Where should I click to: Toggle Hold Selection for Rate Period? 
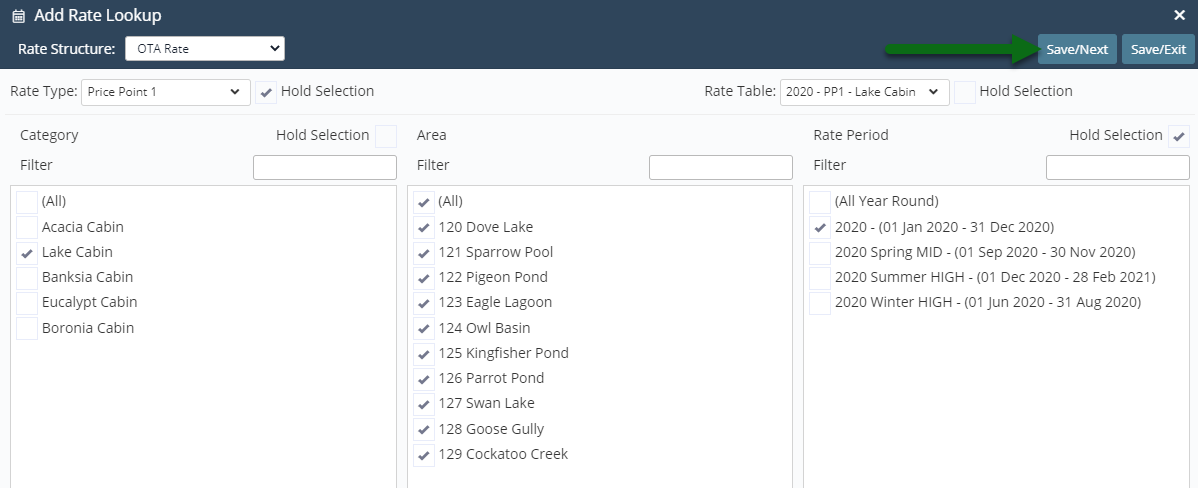point(1179,136)
